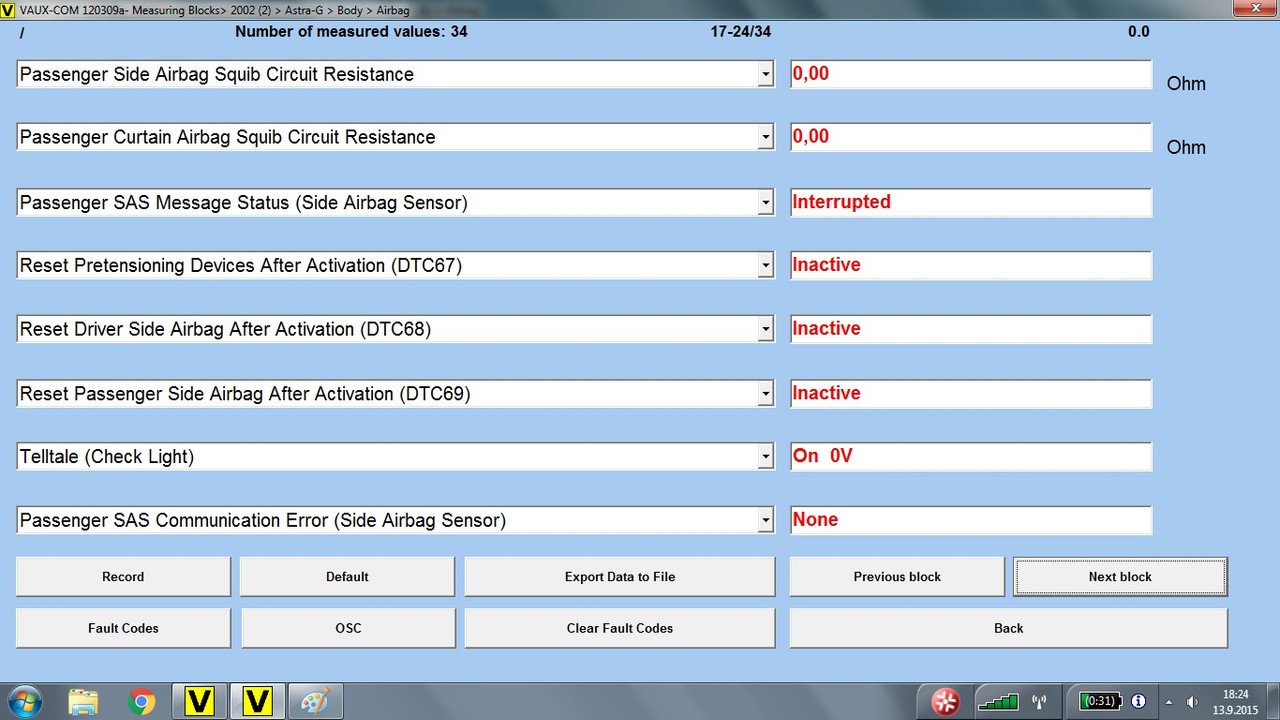Screen dimensions: 1280x720
Task: Click the red star tray icon
Action: pyautogui.click(x=945, y=702)
